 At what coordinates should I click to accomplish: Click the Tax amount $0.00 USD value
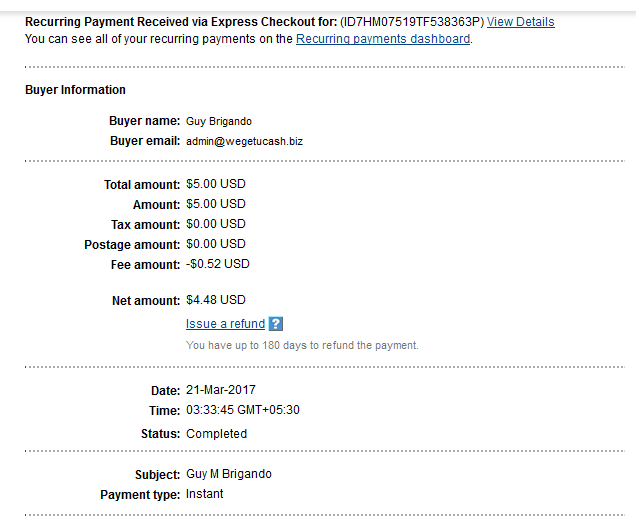[x=216, y=224]
